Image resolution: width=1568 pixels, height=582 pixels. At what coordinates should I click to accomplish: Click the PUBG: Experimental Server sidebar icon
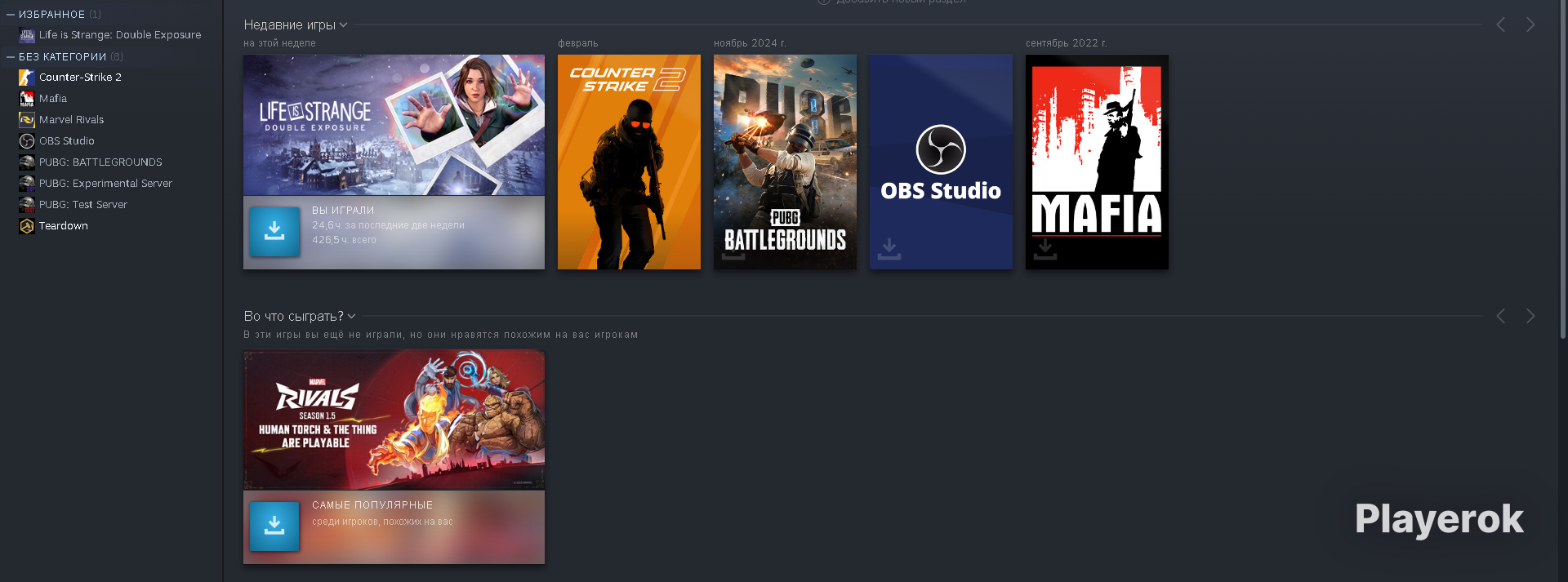(27, 184)
